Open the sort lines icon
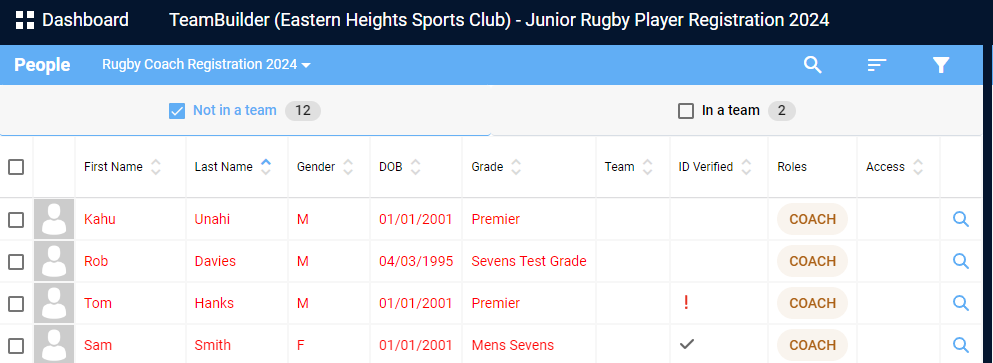 877,65
